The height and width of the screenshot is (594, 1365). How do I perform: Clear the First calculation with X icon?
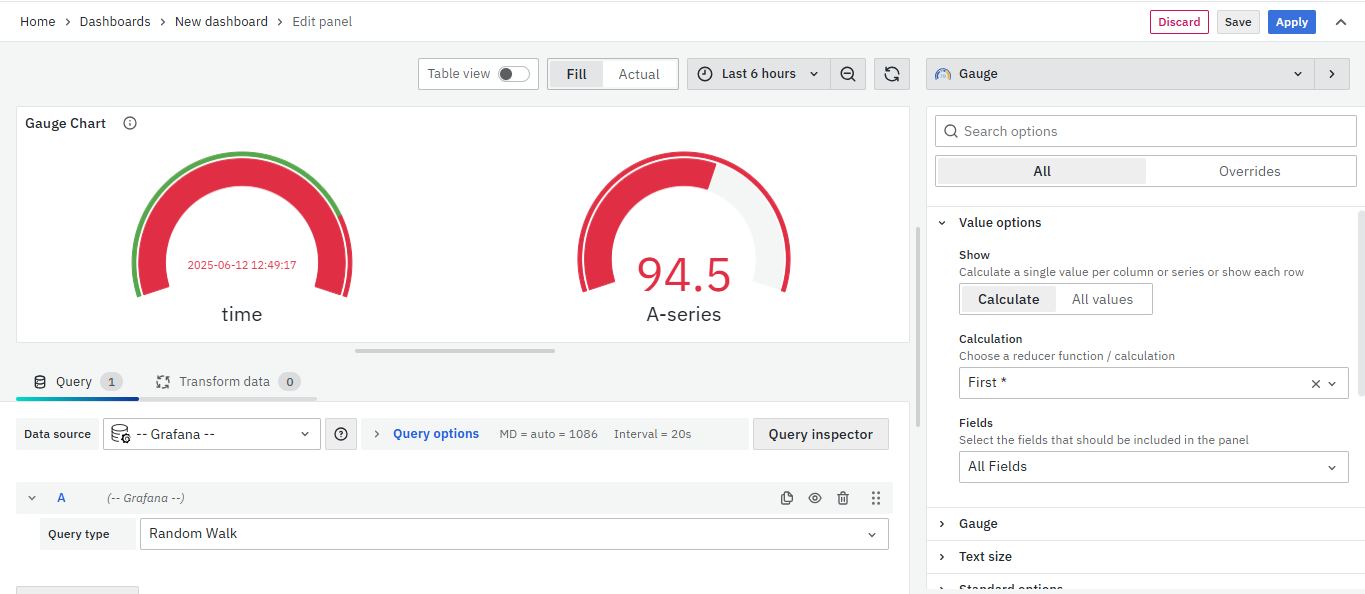click(x=1316, y=383)
